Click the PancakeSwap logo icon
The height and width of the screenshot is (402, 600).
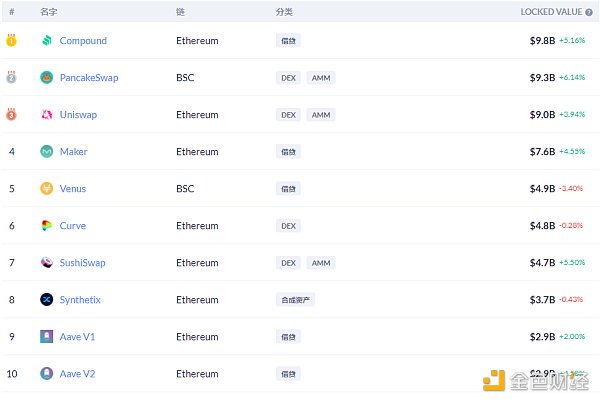47,78
